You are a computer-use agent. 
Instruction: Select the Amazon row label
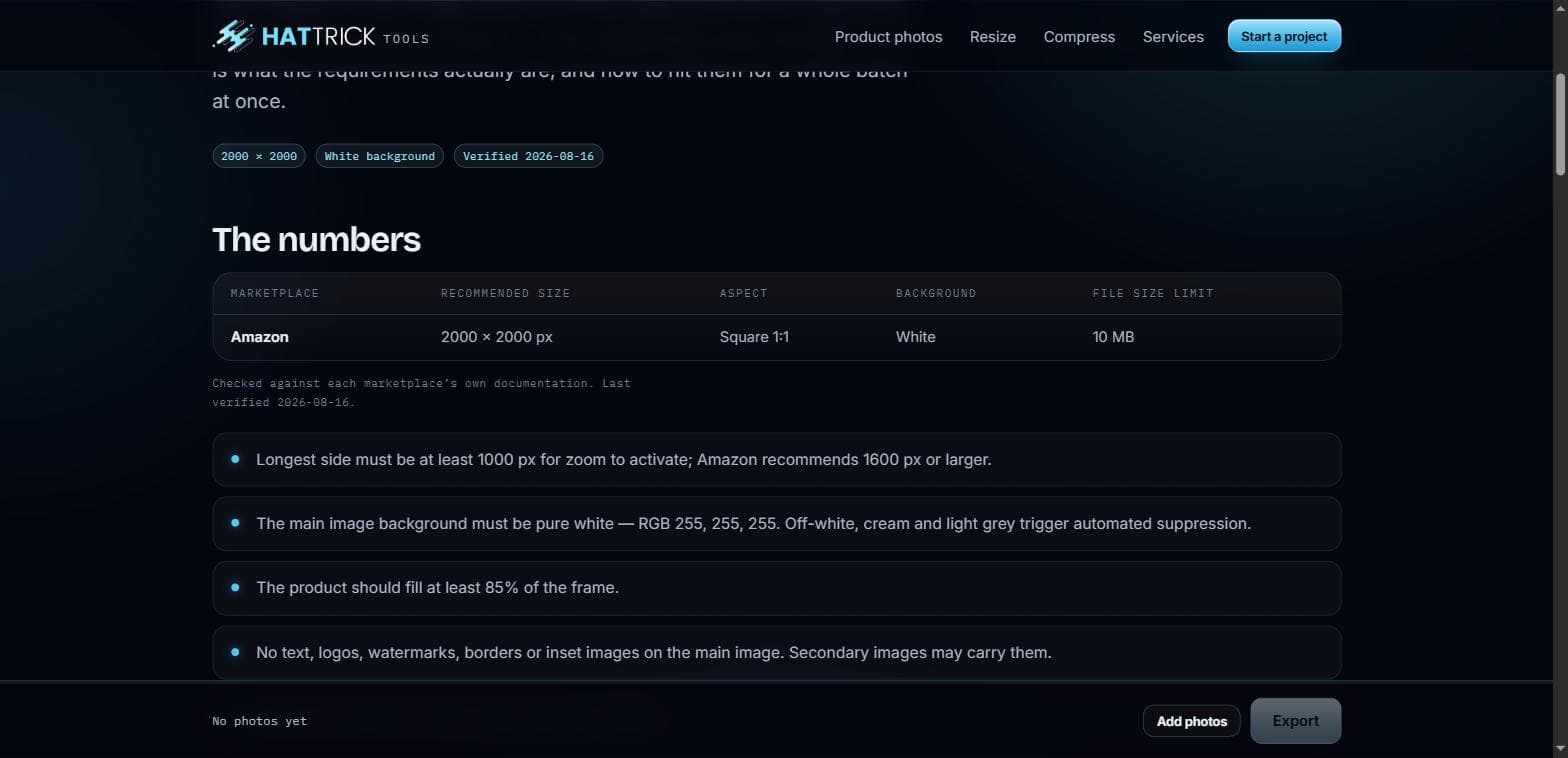(x=260, y=337)
